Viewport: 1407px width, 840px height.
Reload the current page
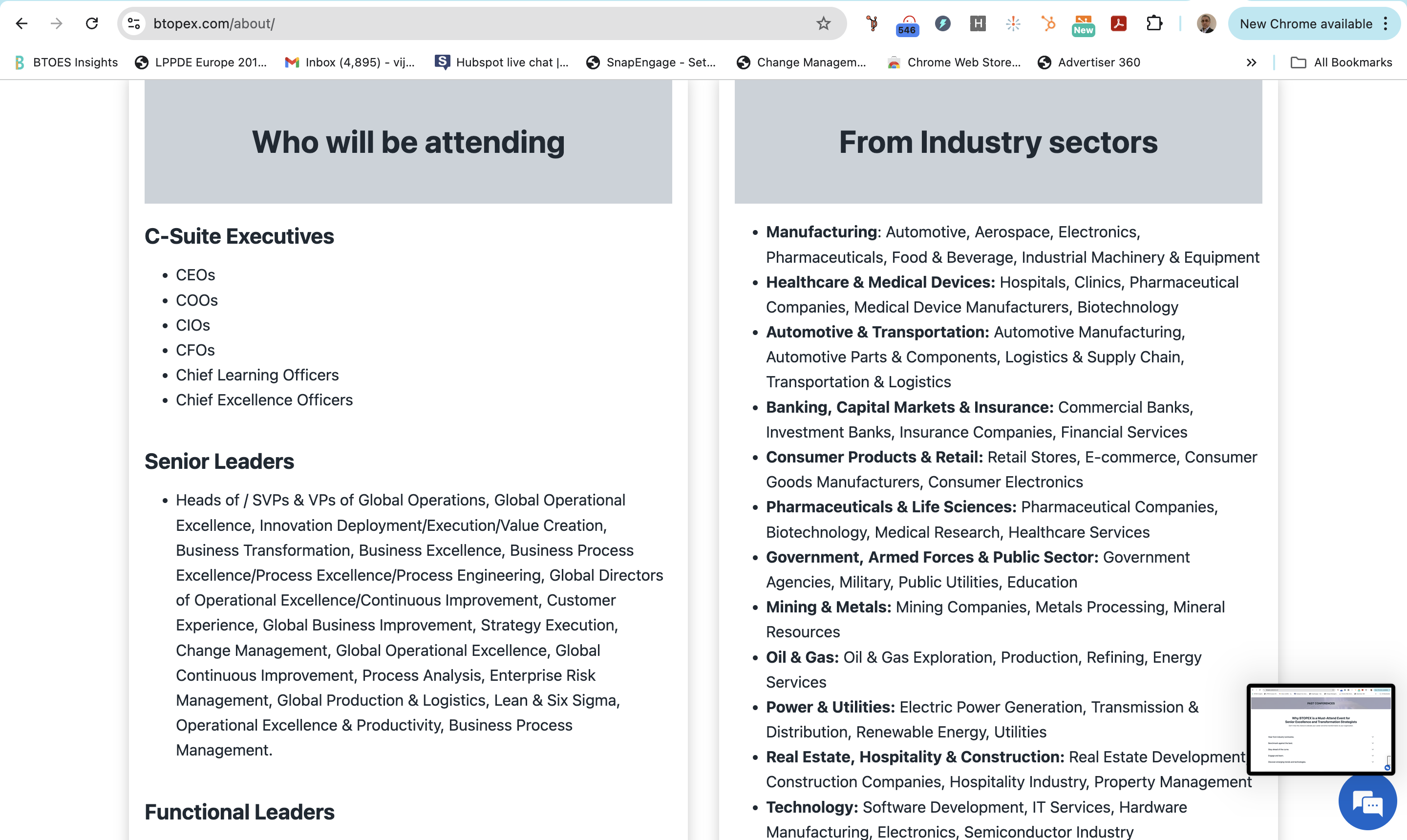click(92, 24)
